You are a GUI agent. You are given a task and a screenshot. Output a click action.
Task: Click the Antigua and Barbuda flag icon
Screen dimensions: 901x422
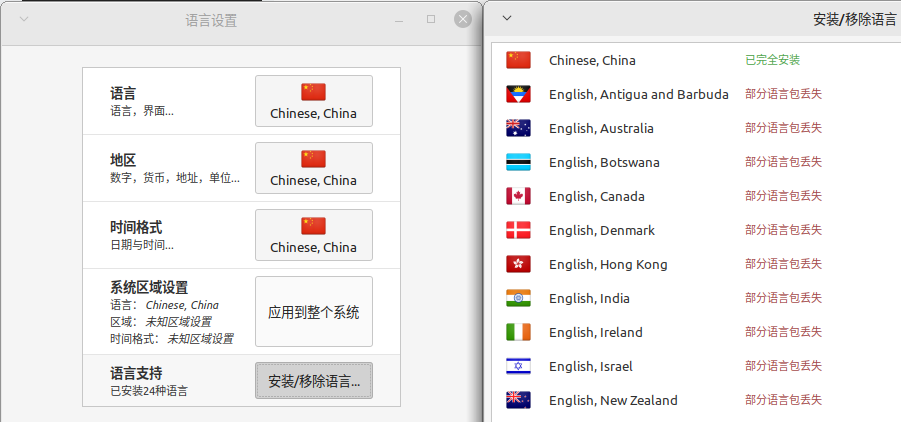pyautogui.click(x=518, y=94)
